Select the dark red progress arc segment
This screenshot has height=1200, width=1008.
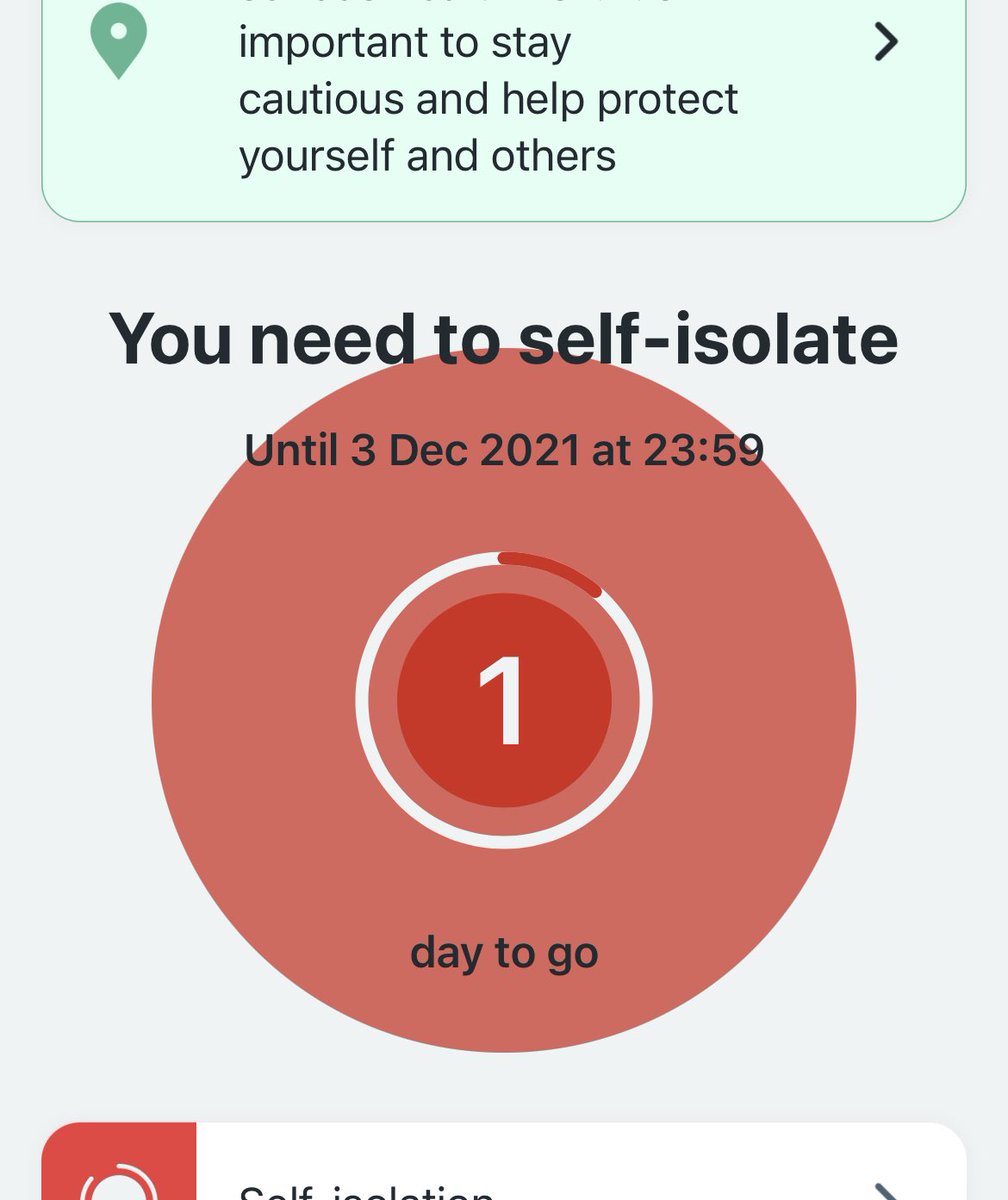(550, 572)
